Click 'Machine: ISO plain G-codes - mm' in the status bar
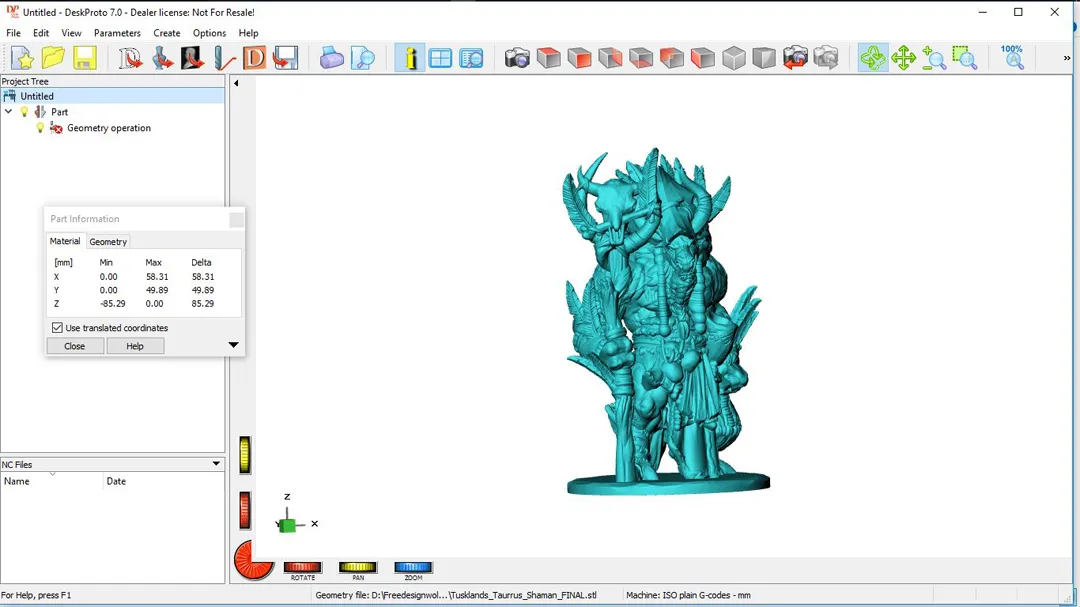The width and height of the screenshot is (1080, 607). coord(688,595)
